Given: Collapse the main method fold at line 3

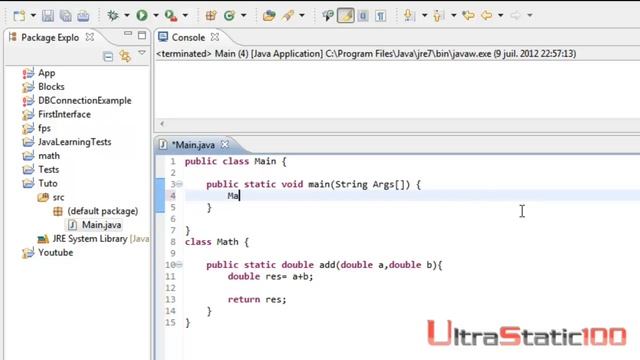Looking at the screenshot, I should pos(180,184).
